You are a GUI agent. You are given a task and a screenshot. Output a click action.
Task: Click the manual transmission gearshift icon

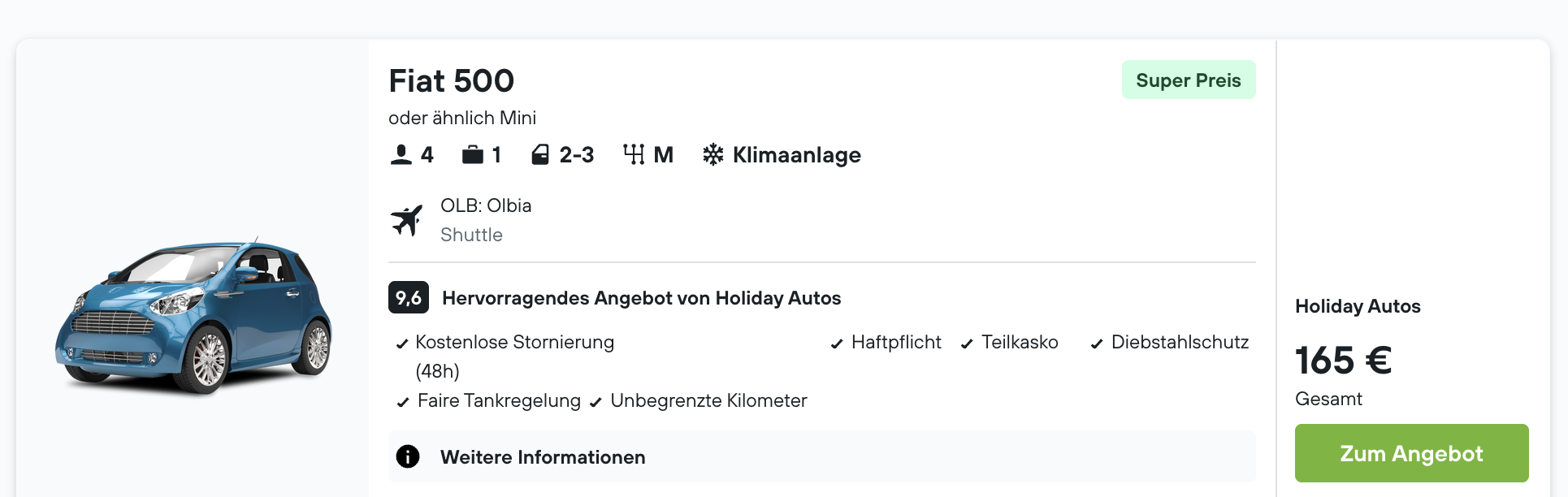tap(634, 154)
